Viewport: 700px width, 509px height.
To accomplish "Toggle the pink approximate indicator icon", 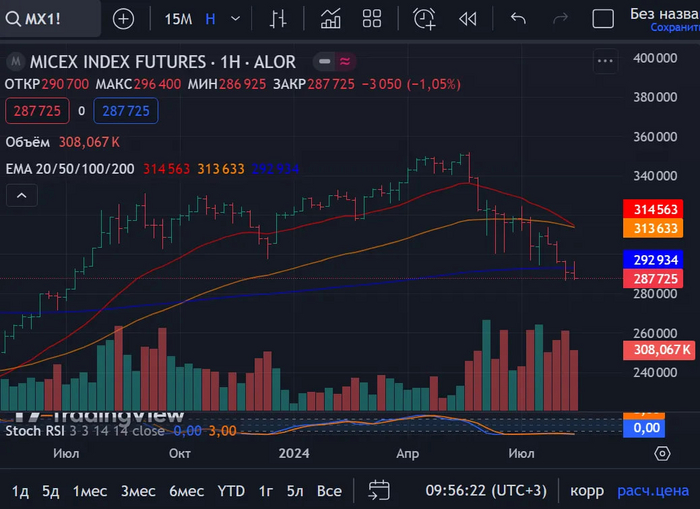I will pos(345,61).
